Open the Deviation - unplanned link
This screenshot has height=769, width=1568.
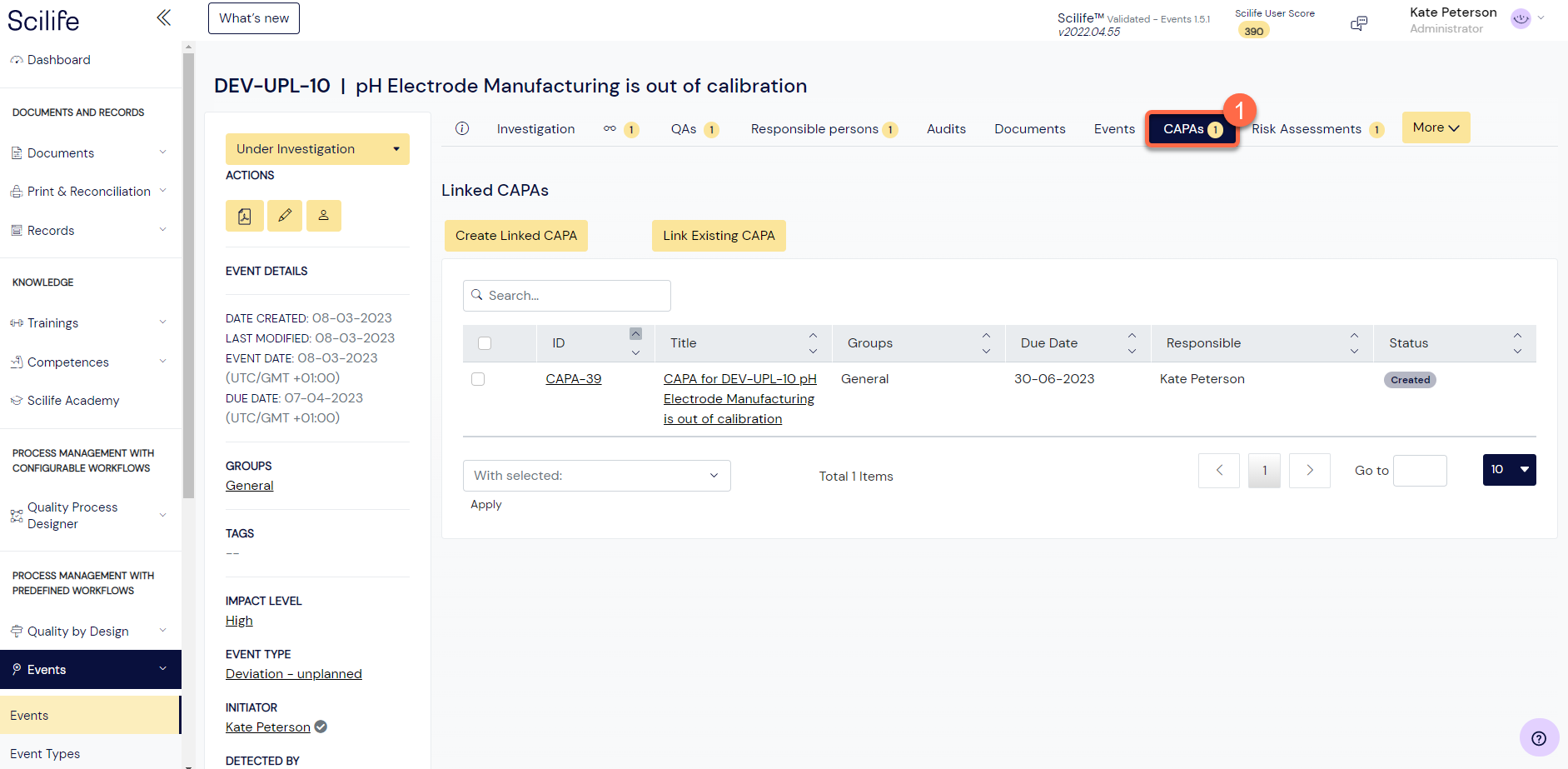pyautogui.click(x=294, y=674)
